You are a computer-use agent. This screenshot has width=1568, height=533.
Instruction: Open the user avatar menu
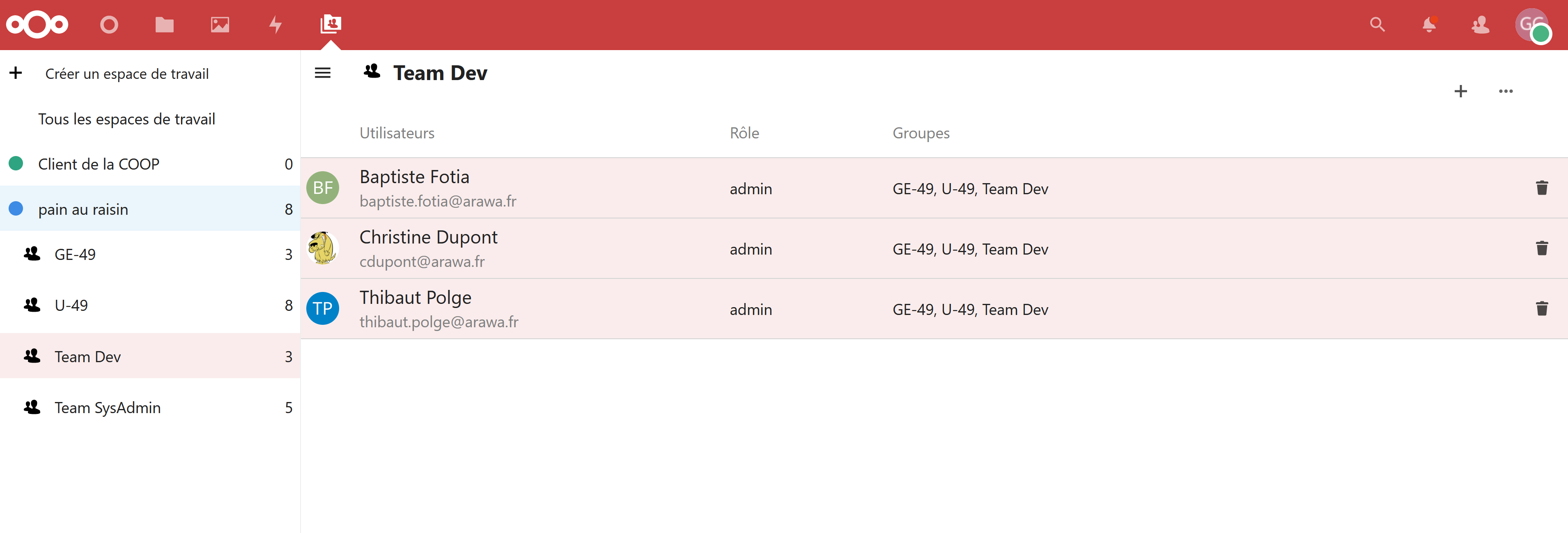(1532, 25)
